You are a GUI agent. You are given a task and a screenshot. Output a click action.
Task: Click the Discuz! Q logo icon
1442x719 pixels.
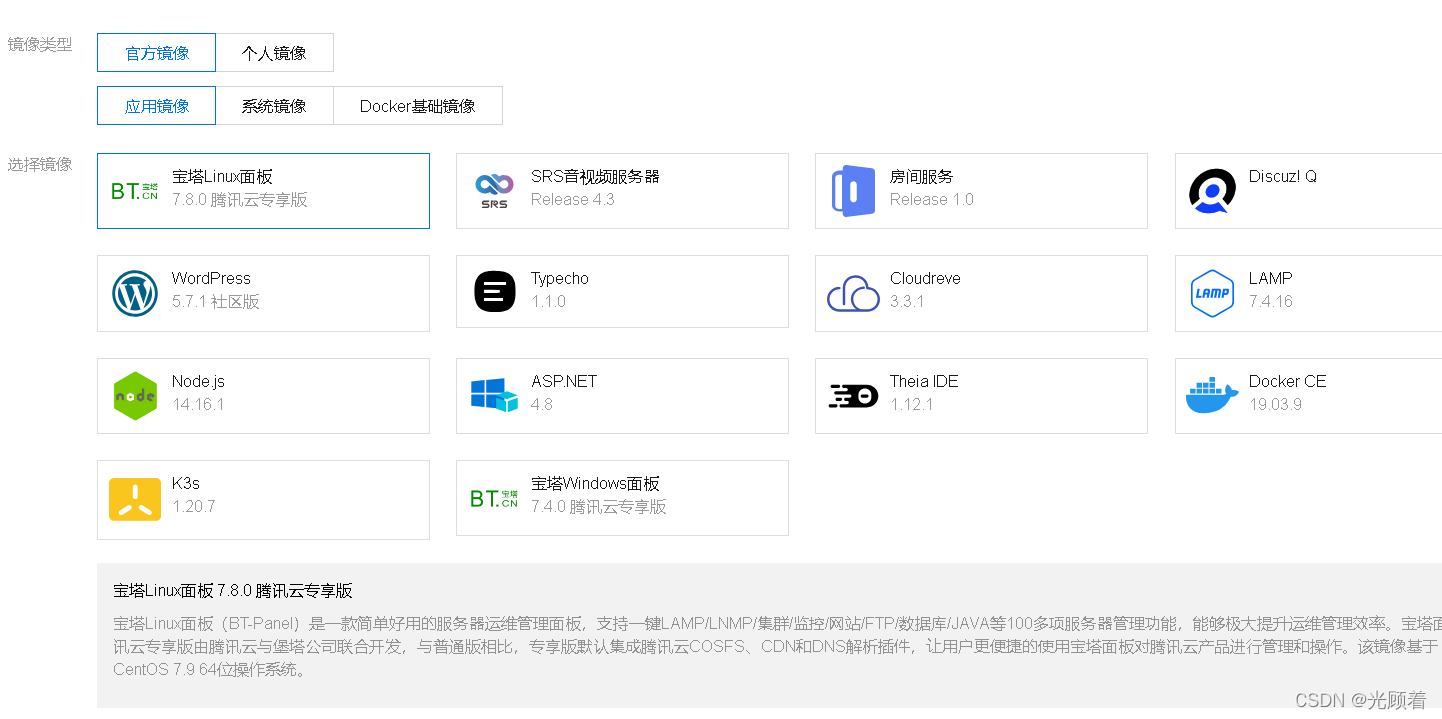pos(1212,191)
